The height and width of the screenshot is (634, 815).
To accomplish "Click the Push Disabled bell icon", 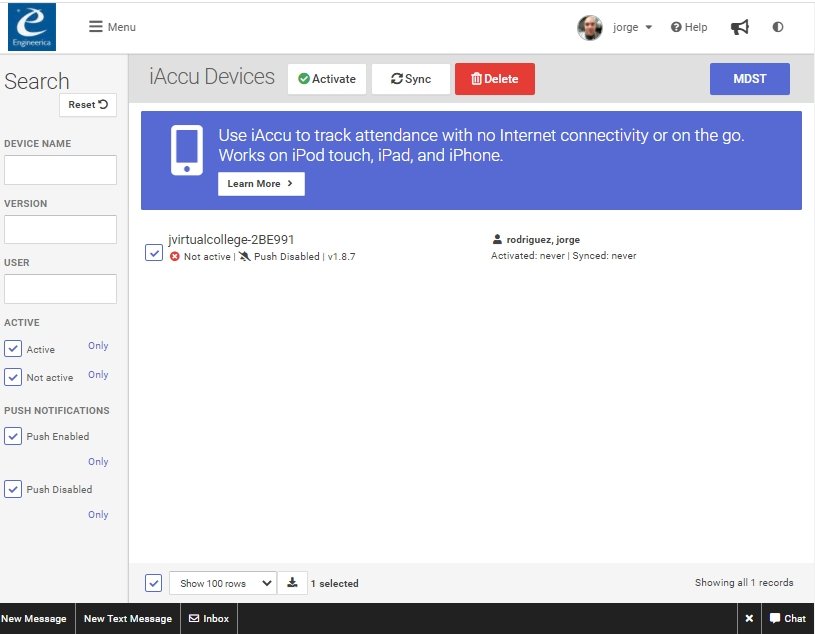I will (244, 256).
